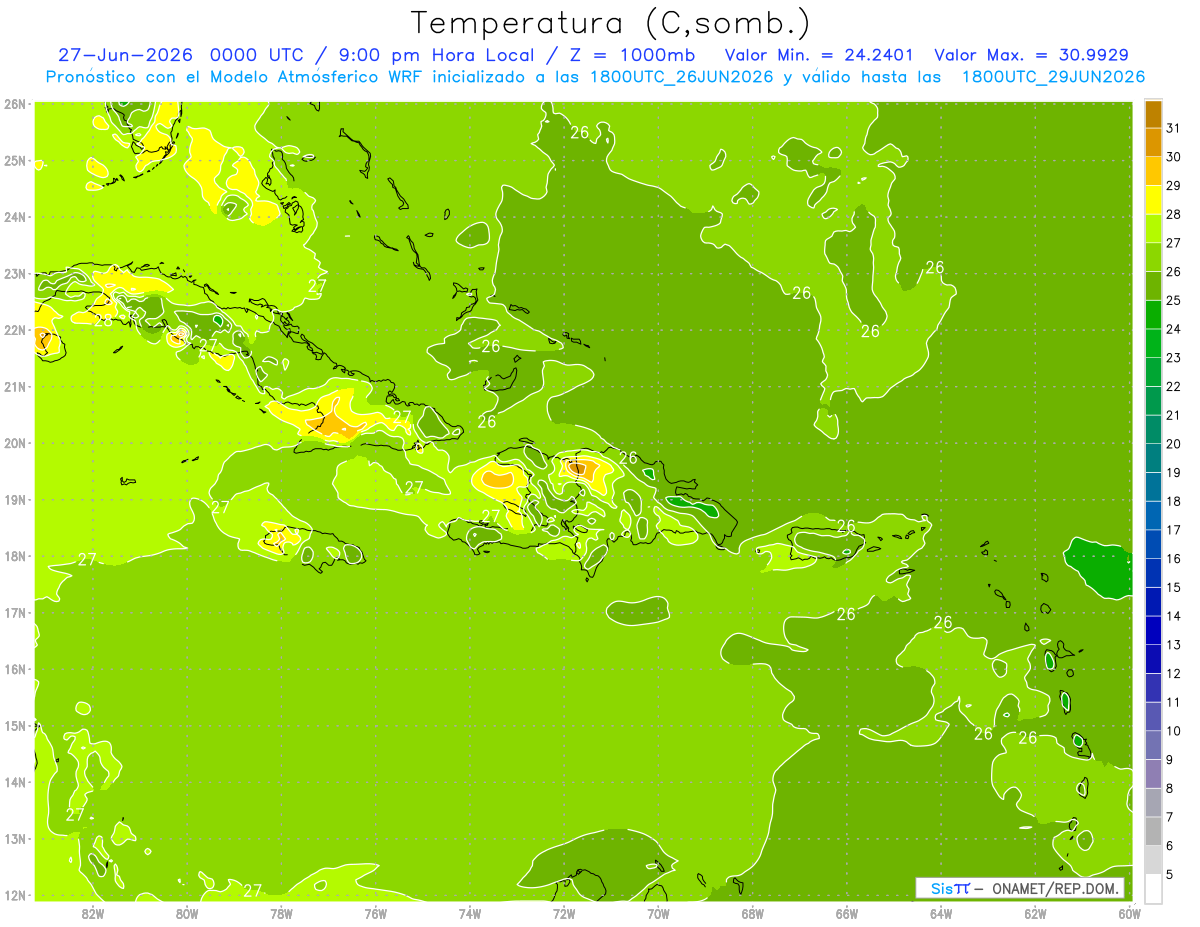
Task: Pick the teal swatch between 19 and 20
Action: click(1153, 459)
